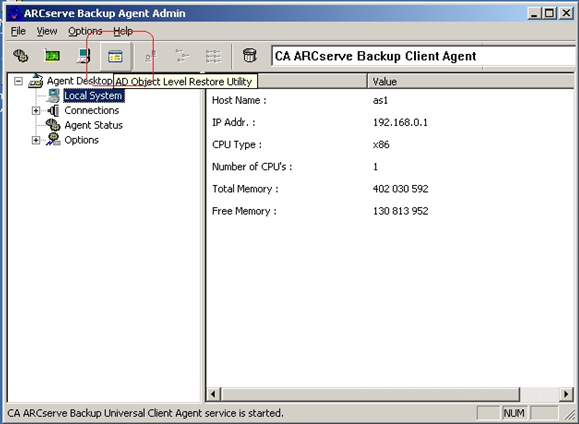The height and width of the screenshot is (424, 579).
Task: Click the horizontal scrollbar right arrow
Action: pyautogui.click(x=565, y=394)
